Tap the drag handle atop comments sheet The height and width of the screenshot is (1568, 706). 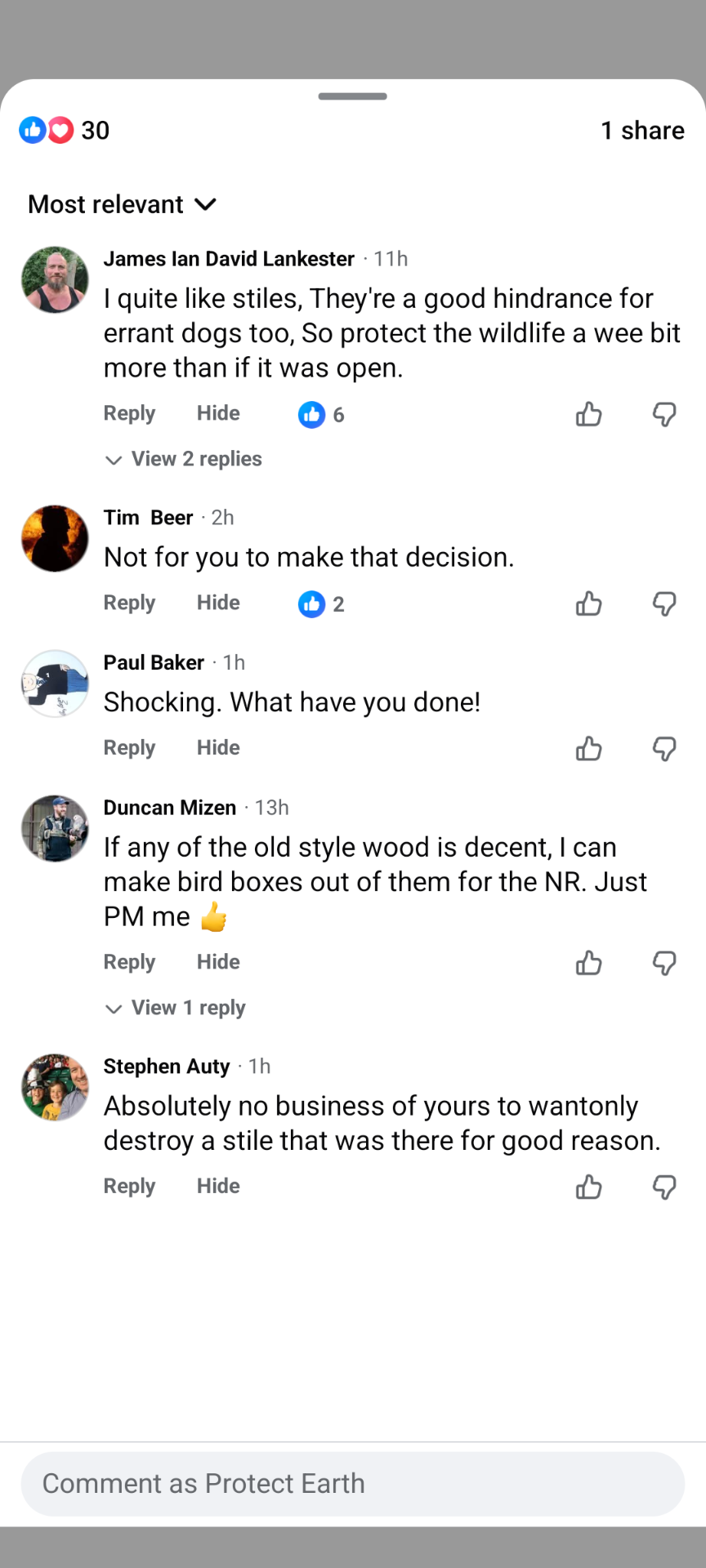point(352,96)
